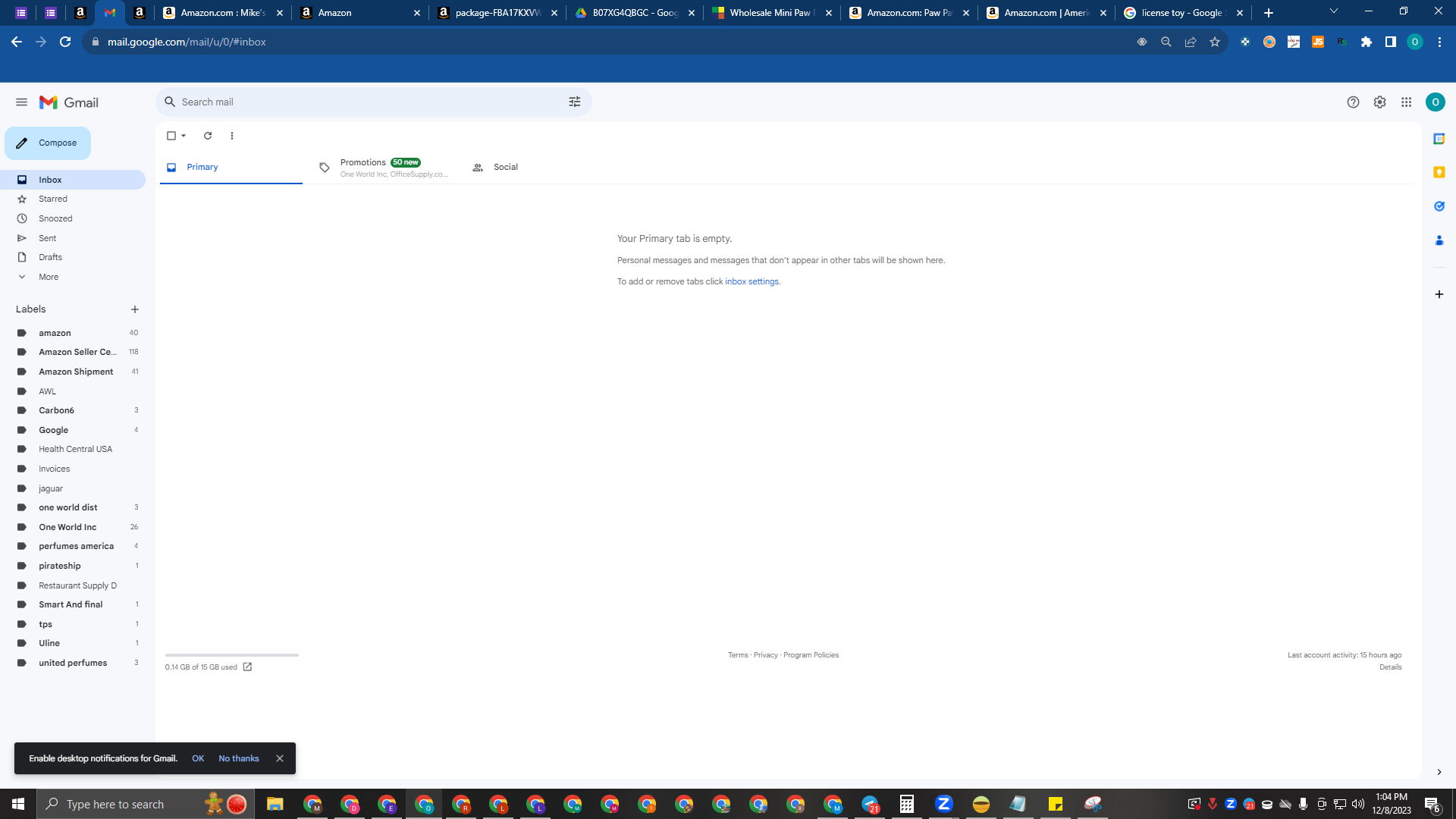Viewport: 1456px width, 819px height.
Task: Compose a new email
Action: tap(48, 143)
